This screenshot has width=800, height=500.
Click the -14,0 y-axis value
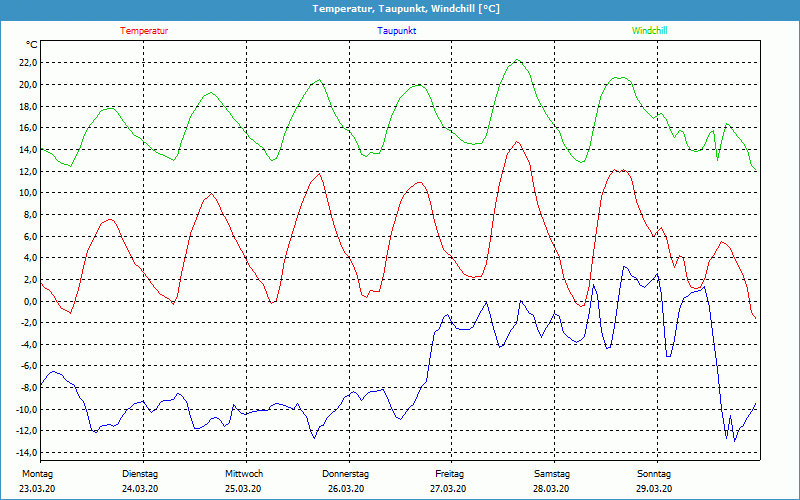coord(27,453)
